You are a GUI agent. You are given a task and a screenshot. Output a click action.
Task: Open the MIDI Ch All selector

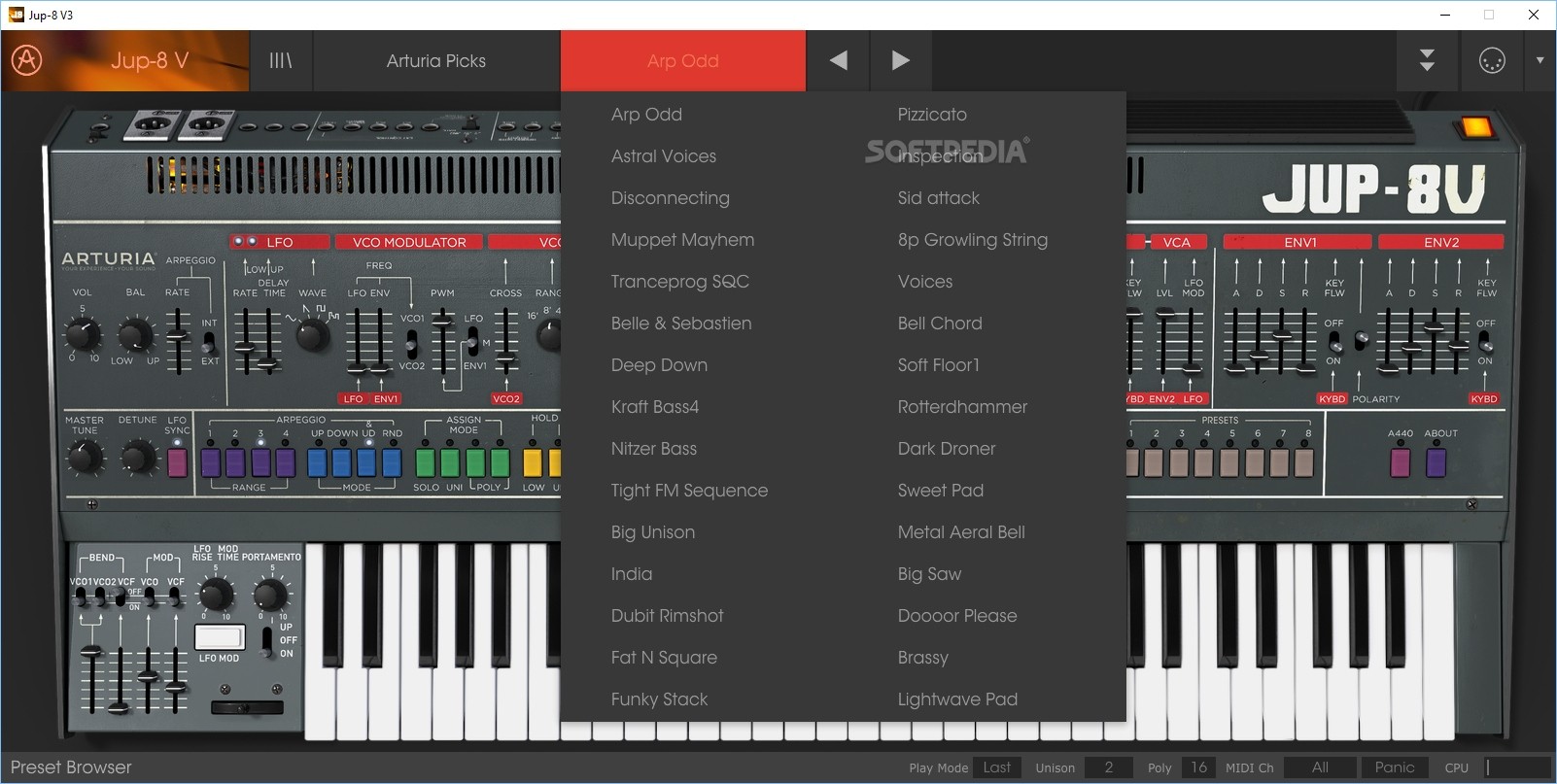(1320, 767)
